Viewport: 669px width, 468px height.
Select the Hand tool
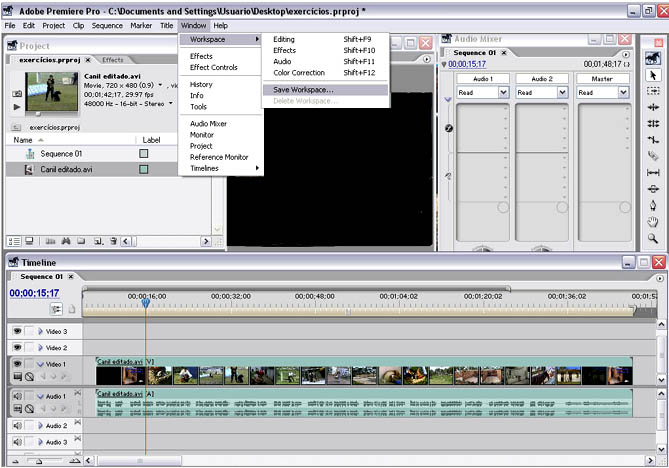(653, 221)
